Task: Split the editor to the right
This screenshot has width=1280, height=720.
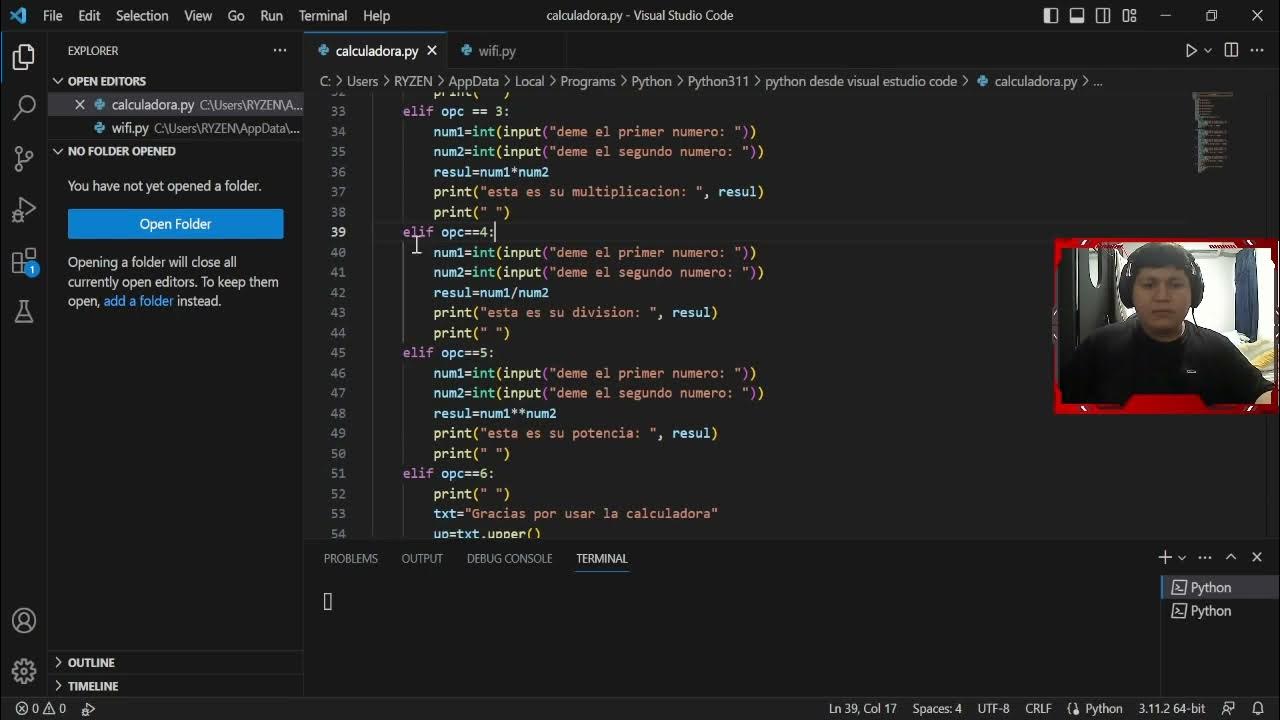Action: (1231, 50)
